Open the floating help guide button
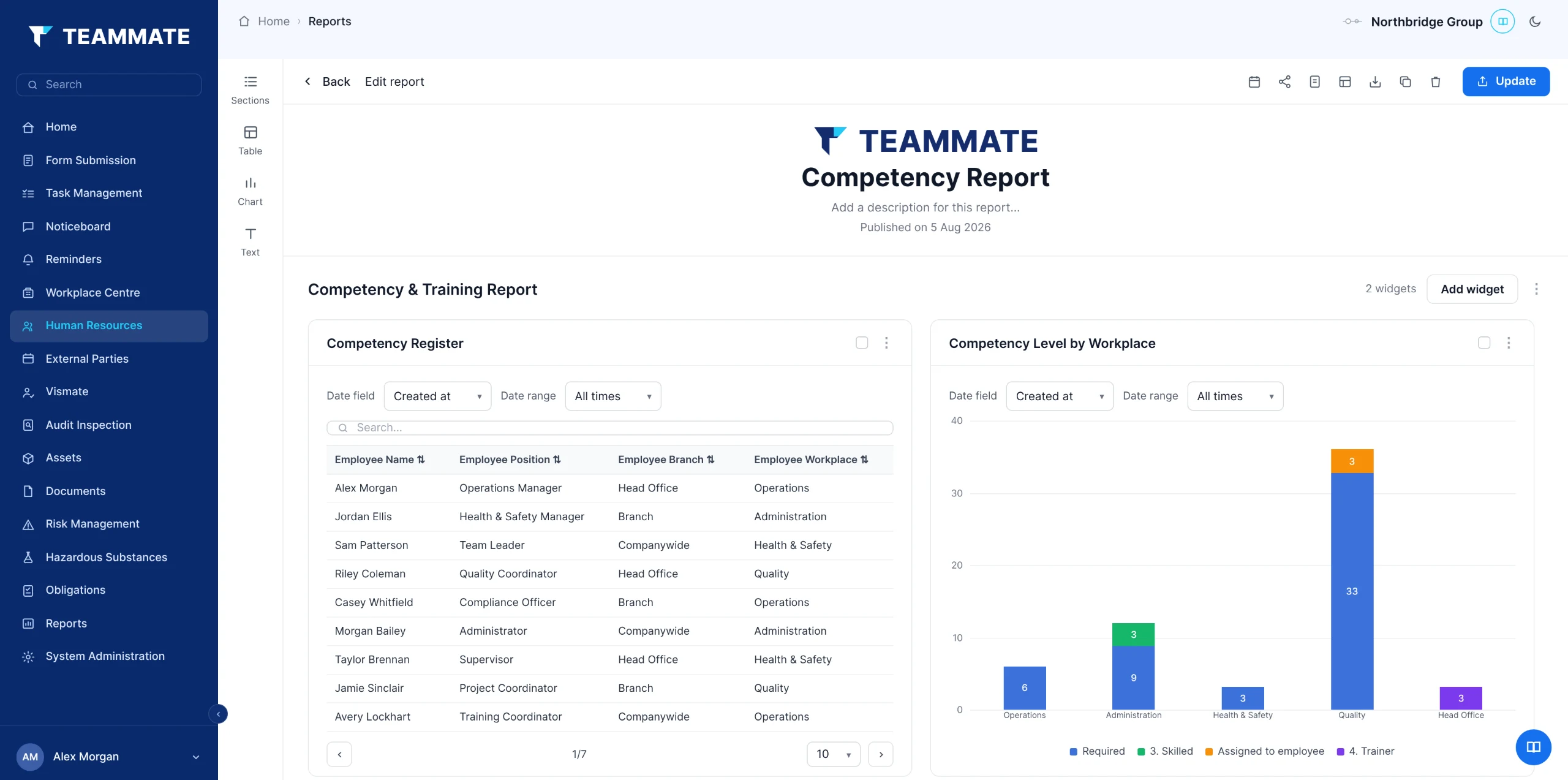Screen dimensions: 1568x780 tap(1533, 747)
